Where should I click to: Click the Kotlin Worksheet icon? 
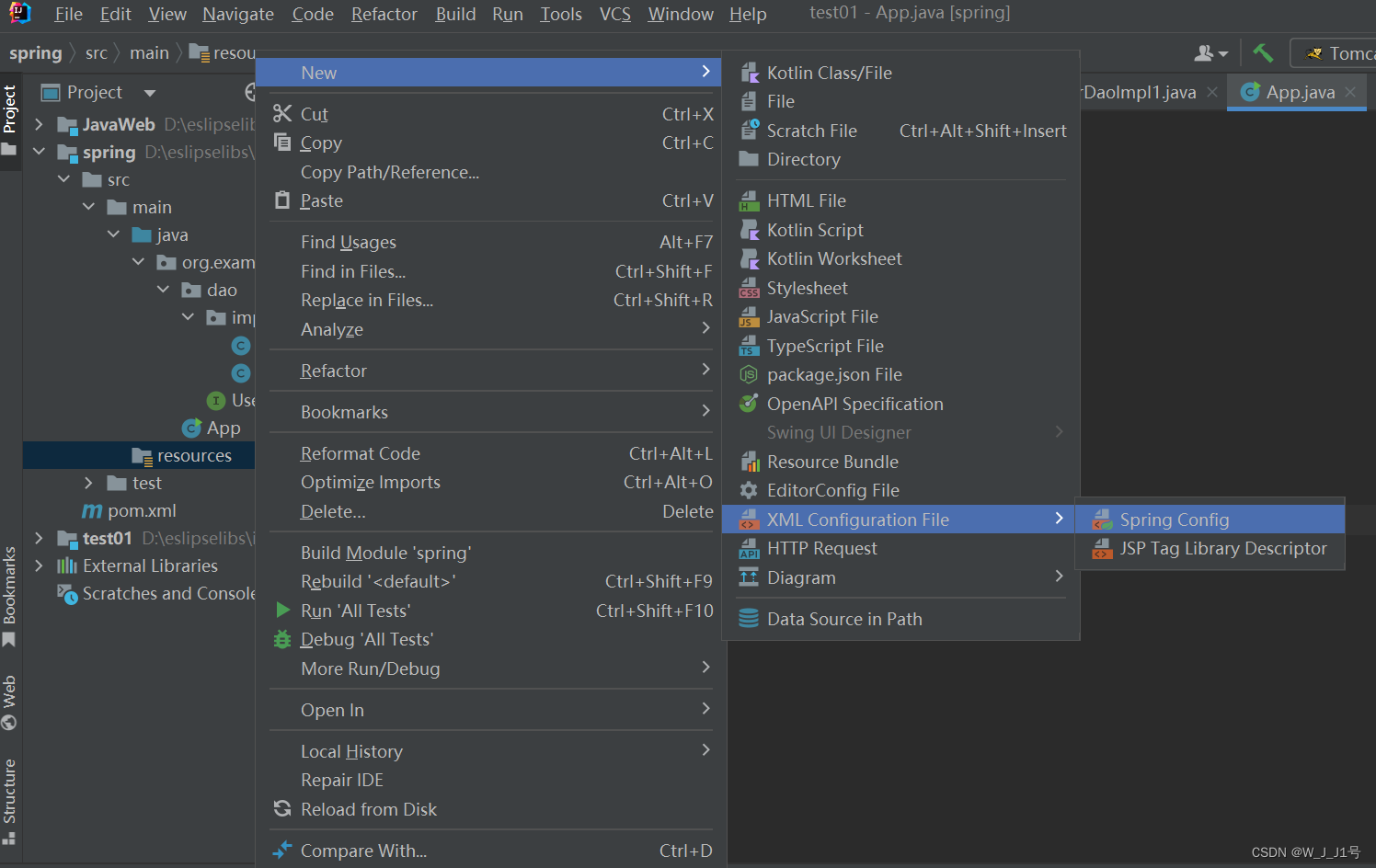(750, 258)
